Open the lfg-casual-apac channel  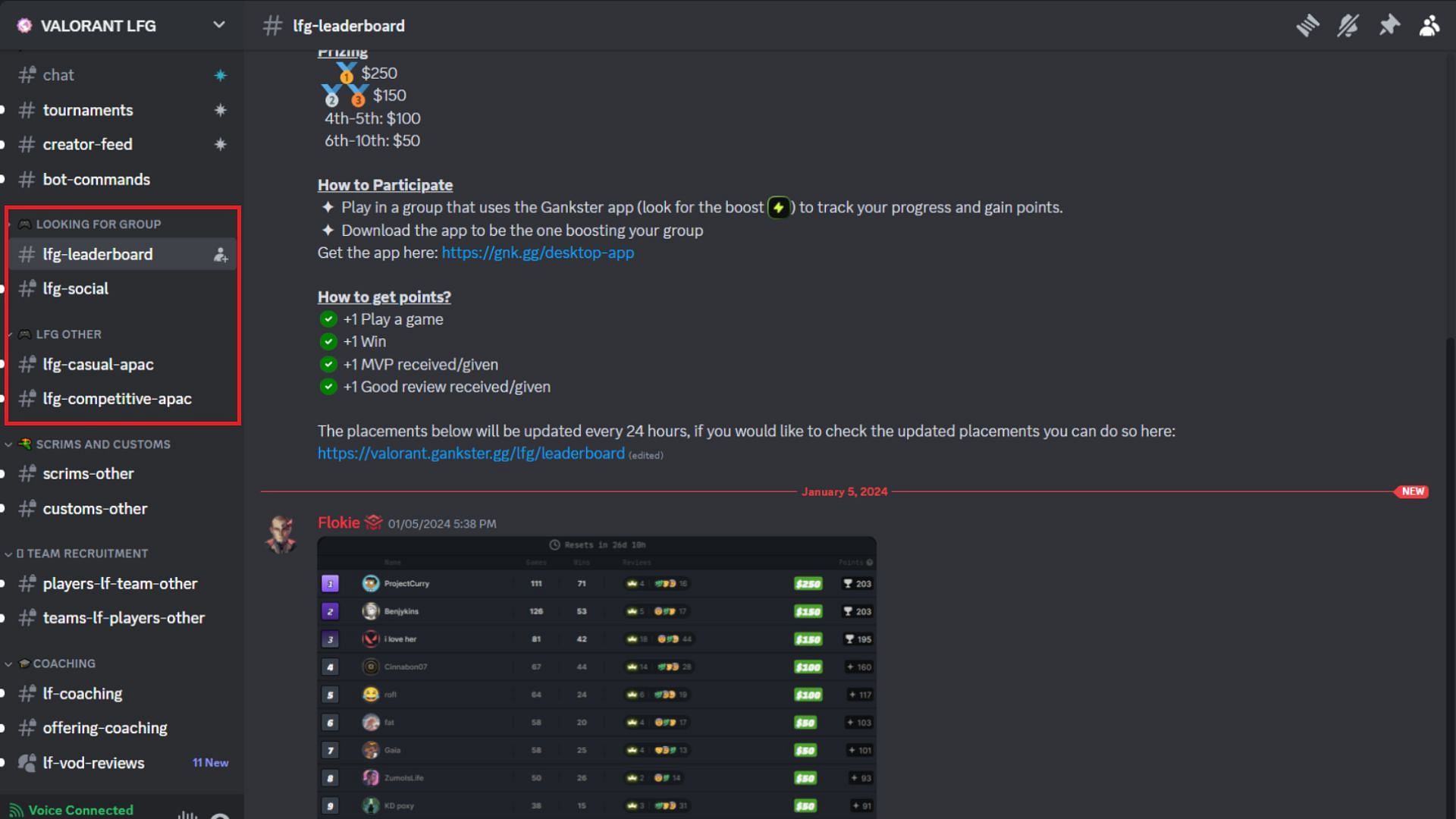pos(97,365)
